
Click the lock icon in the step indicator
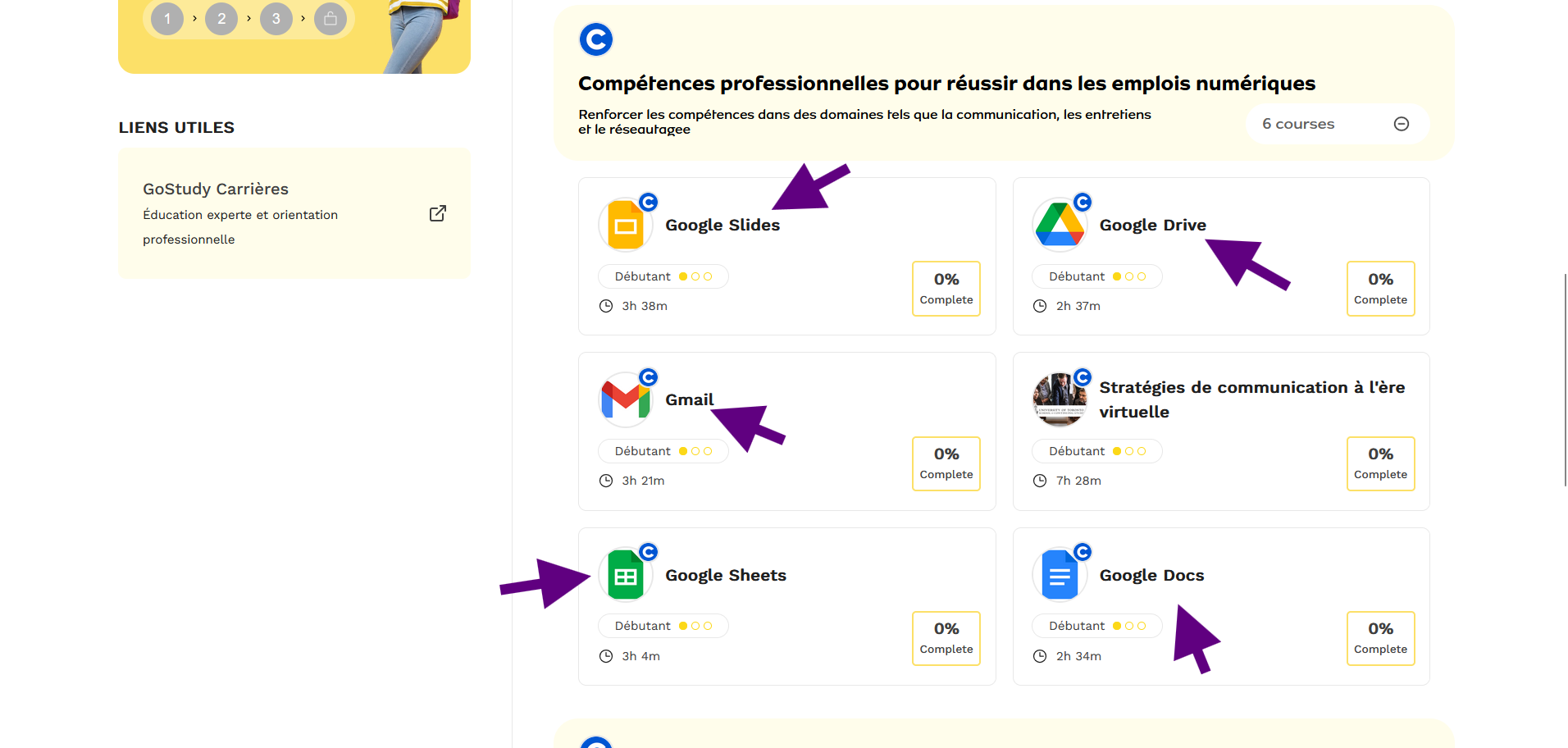(330, 18)
